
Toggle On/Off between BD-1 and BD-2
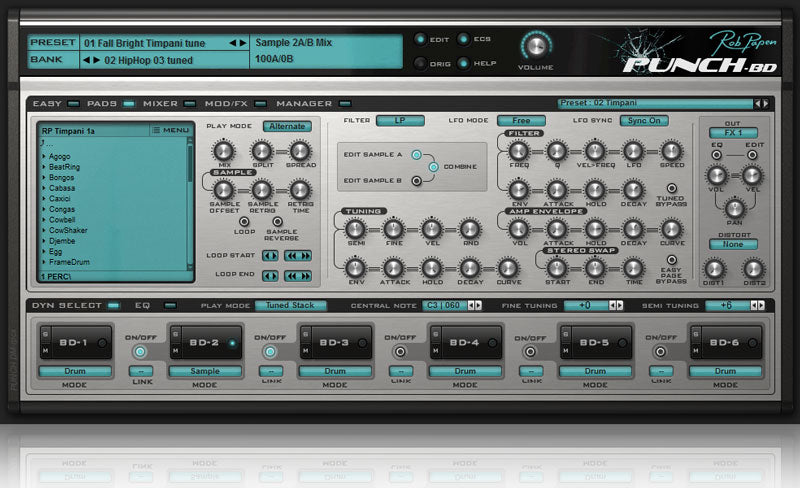pyautogui.click(x=140, y=352)
